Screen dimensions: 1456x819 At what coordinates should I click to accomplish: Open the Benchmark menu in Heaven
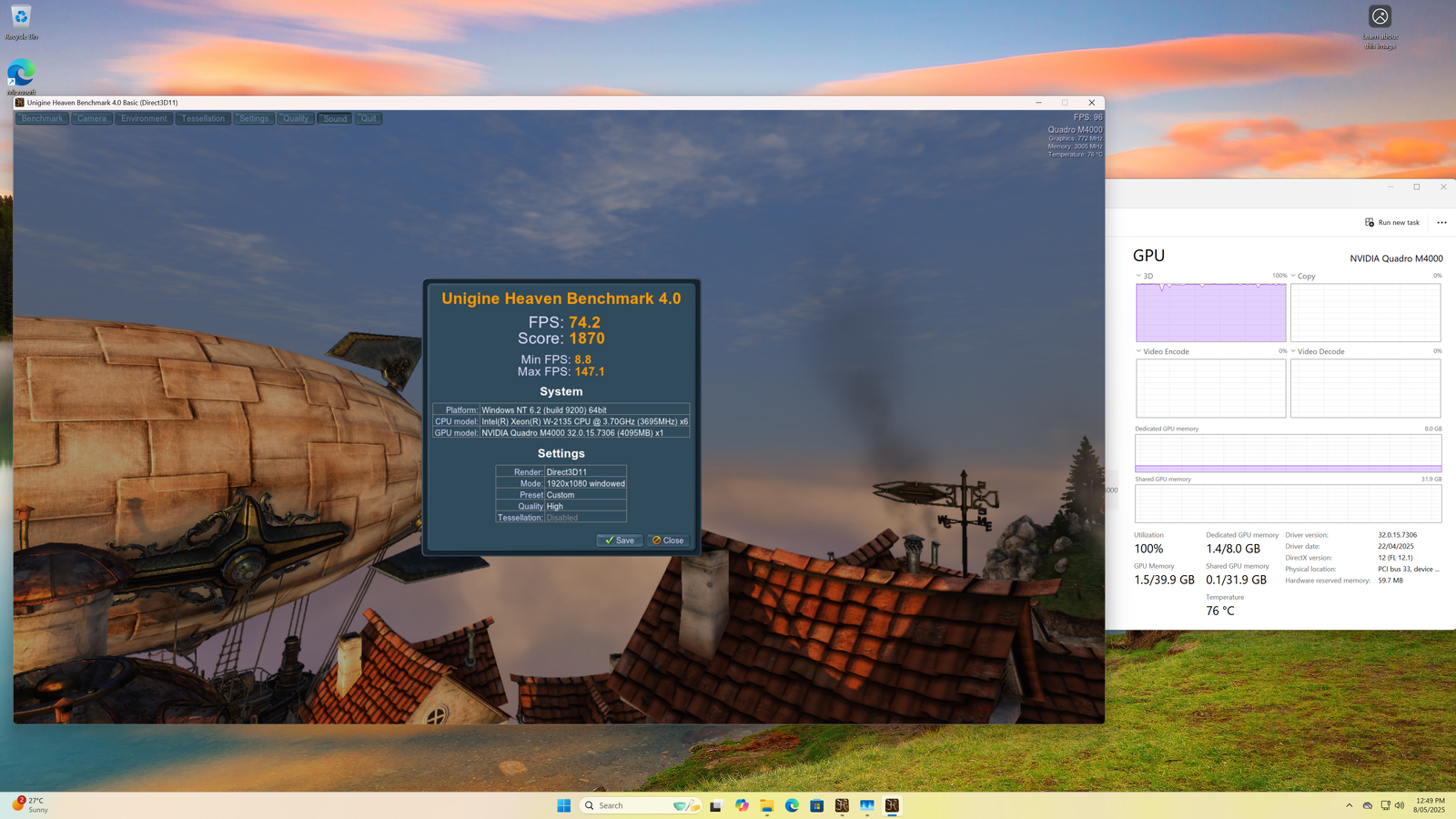(42, 118)
